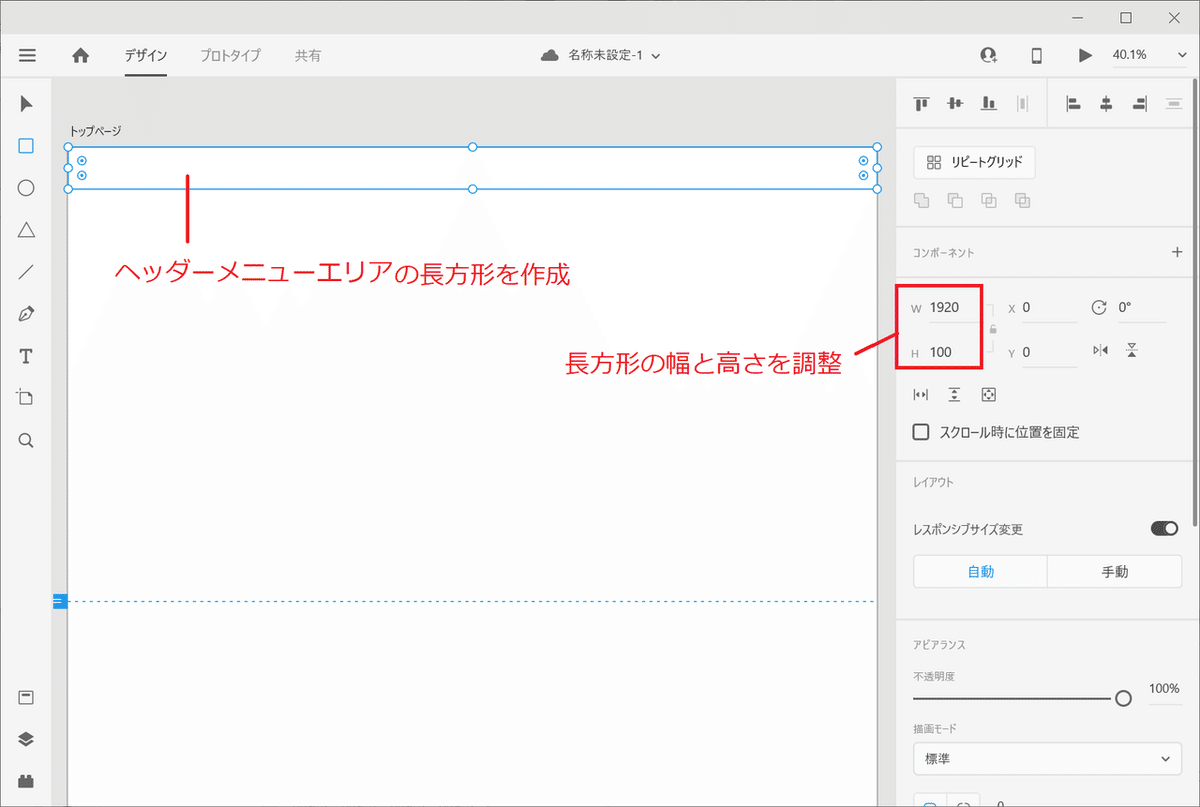Choose the Rectangle tool
Screen dimensions: 1200x807
(x=27, y=146)
